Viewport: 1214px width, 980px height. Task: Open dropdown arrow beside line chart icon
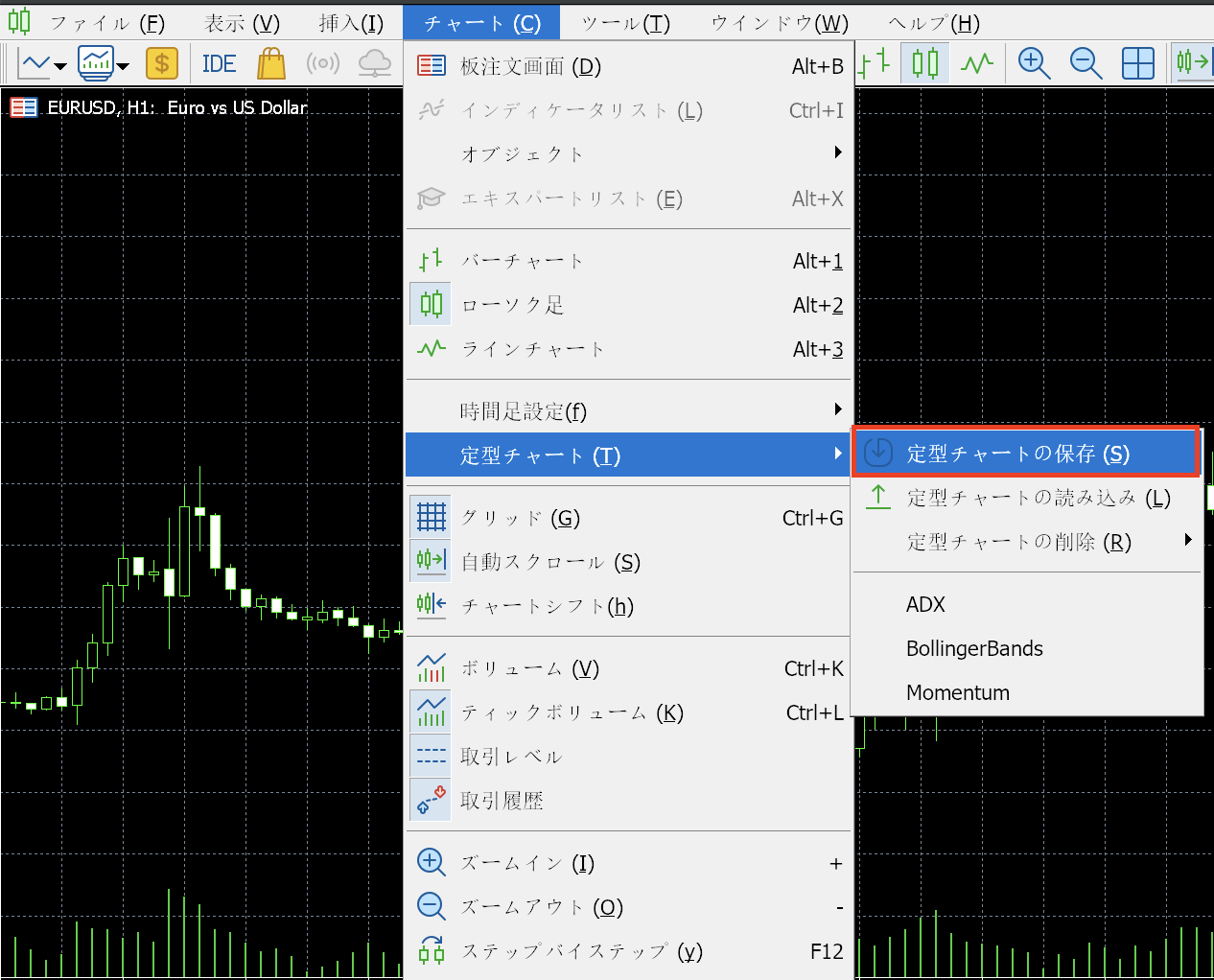[x=60, y=66]
